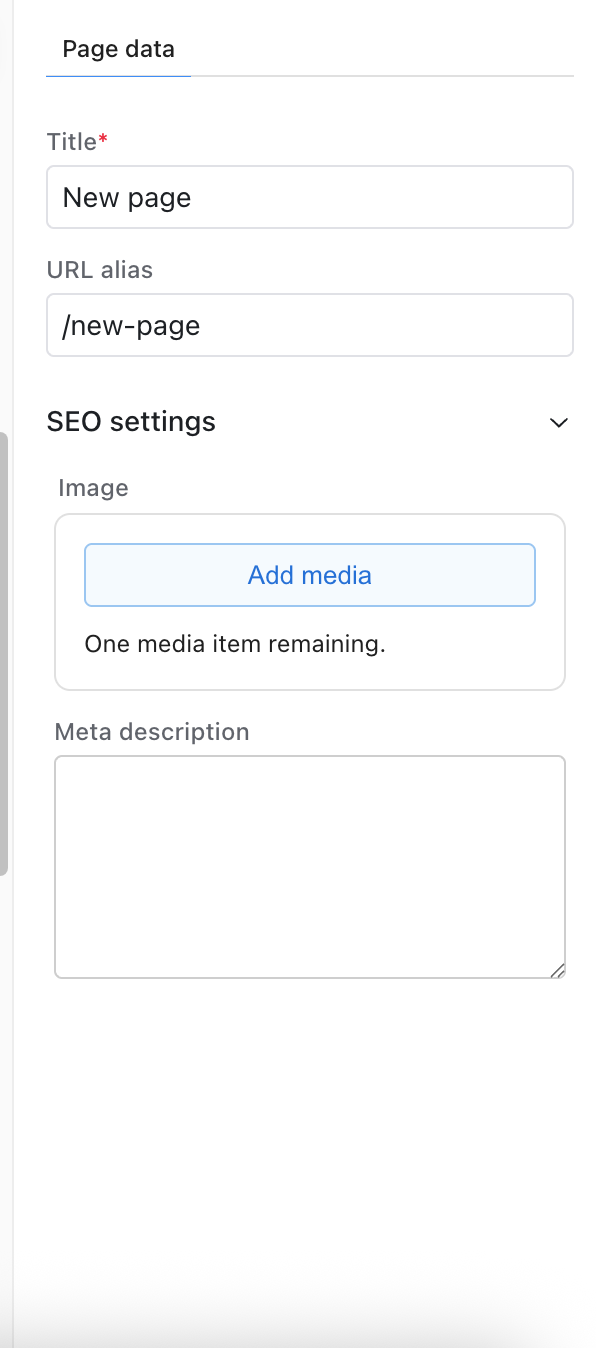Viewport: 596px width, 1348px height.
Task: Click the Meta description label
Action: (152, 731)
